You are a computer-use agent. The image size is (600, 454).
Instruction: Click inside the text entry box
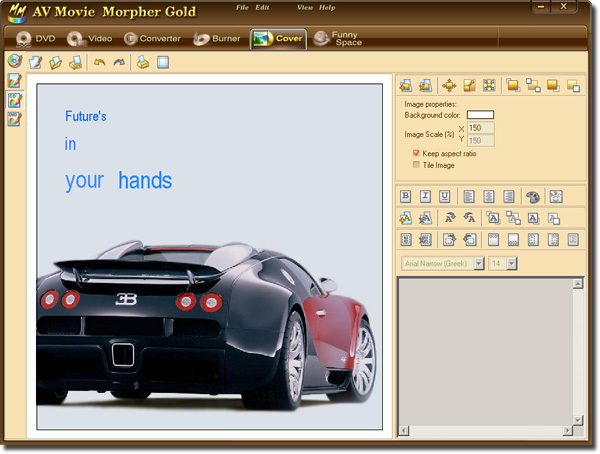[x=485, y=351]
